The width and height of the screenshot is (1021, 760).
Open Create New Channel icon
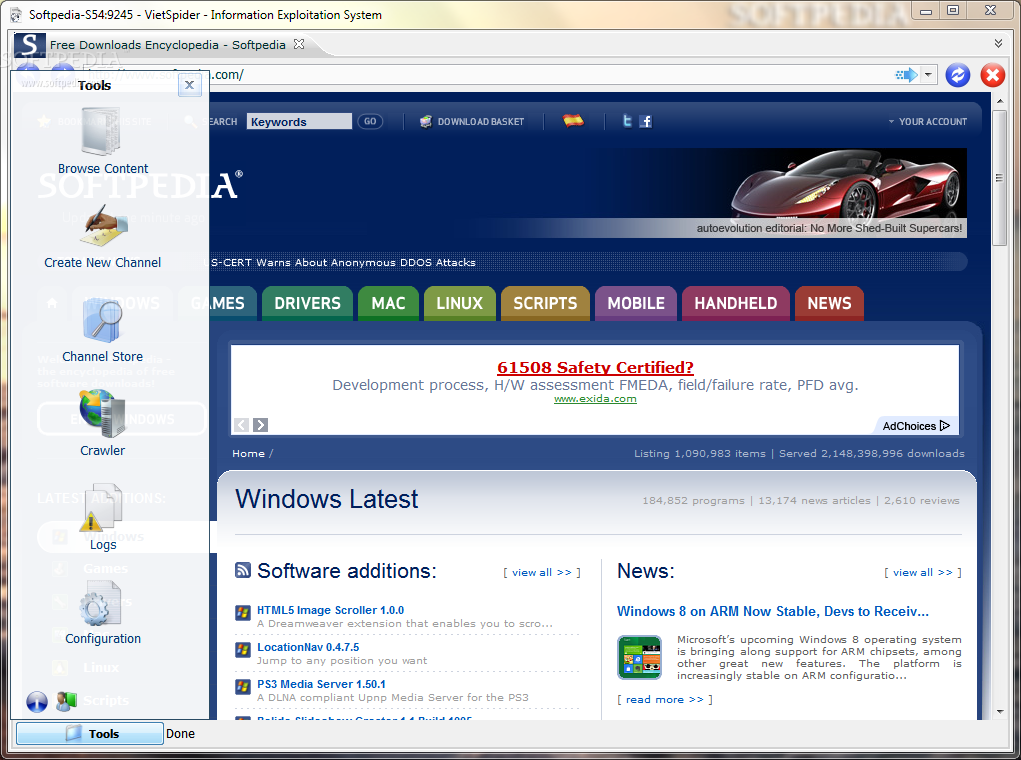tap(104, 225)
